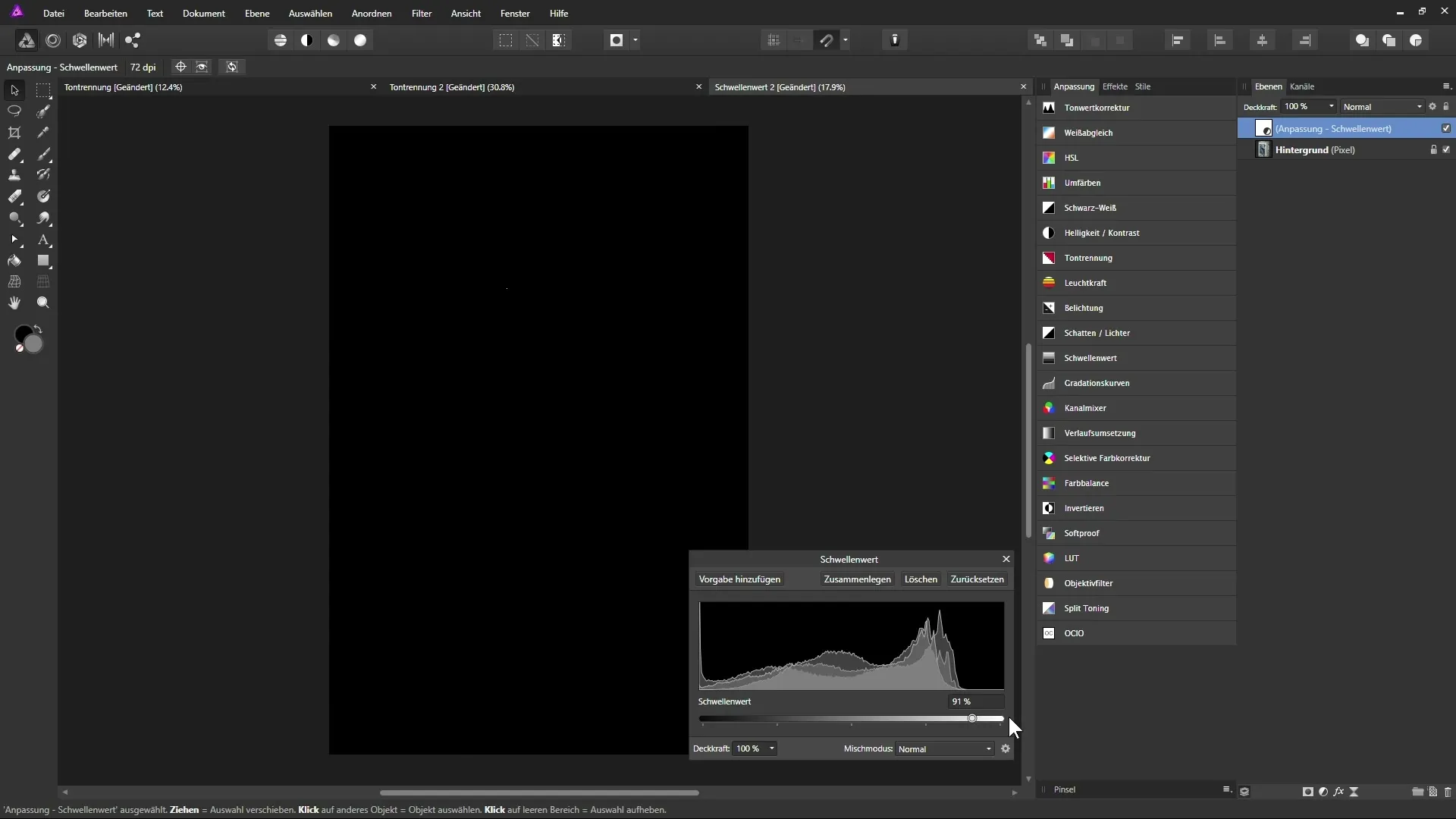Select the Freehand Selection lasso tool
The width and height of the screenshot is (1456, 819).
(x=14, y=111)
